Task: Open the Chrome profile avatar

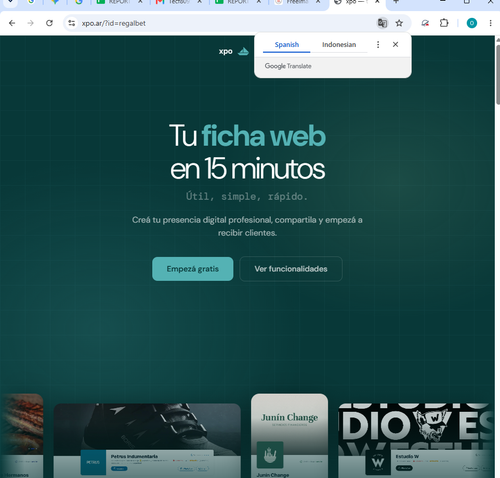Action: (x=472, y=23)
